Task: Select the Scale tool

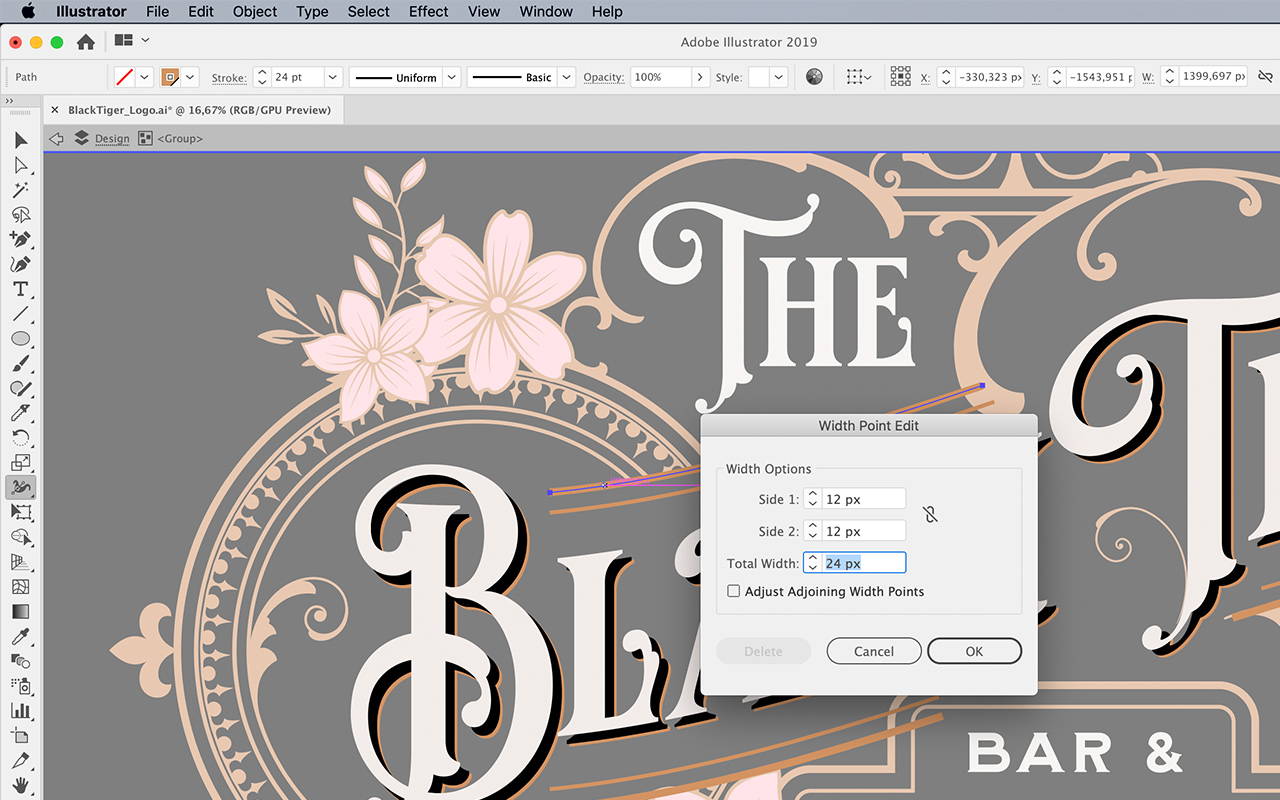Action: click(x=20, y=463)
